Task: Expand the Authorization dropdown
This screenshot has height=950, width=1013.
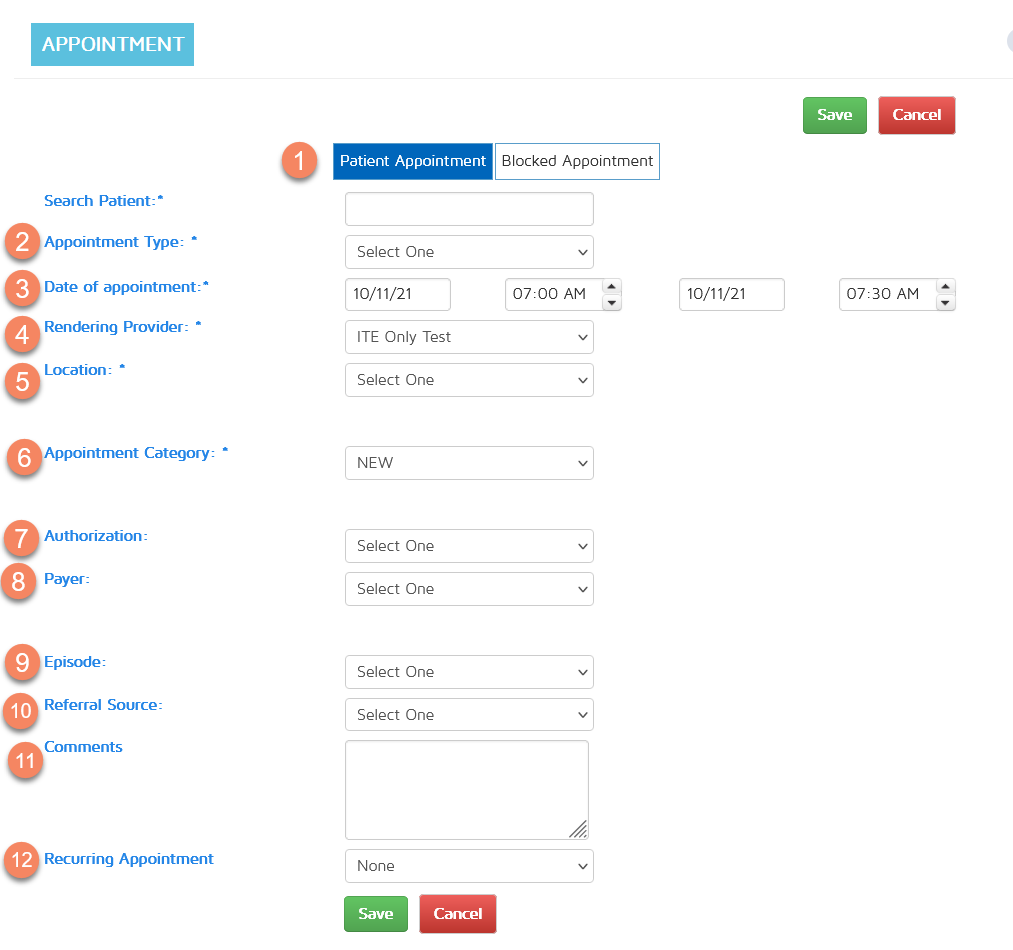Action: [469, 546]
